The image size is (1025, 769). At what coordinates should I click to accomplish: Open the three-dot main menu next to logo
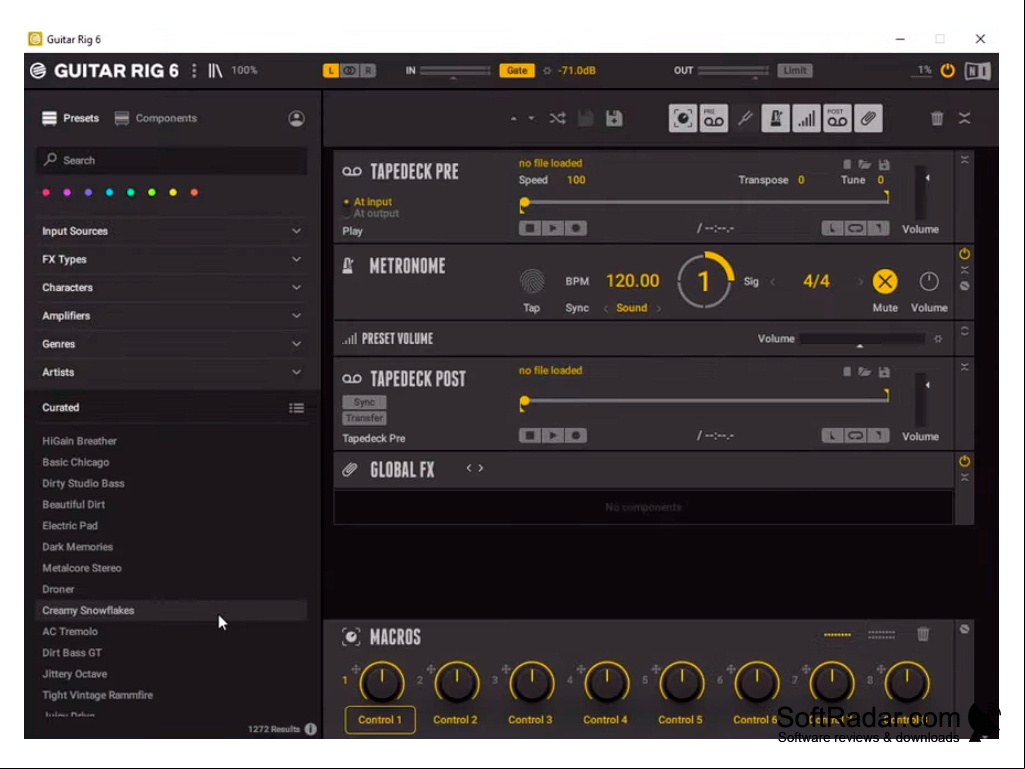(193, 71)
